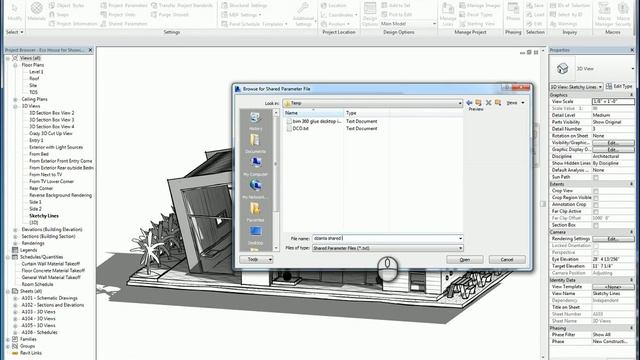The height and width of the screenshot is (360, 640).
Task: Click Edit Type in Properties panel
Action: tap(619, 87)
